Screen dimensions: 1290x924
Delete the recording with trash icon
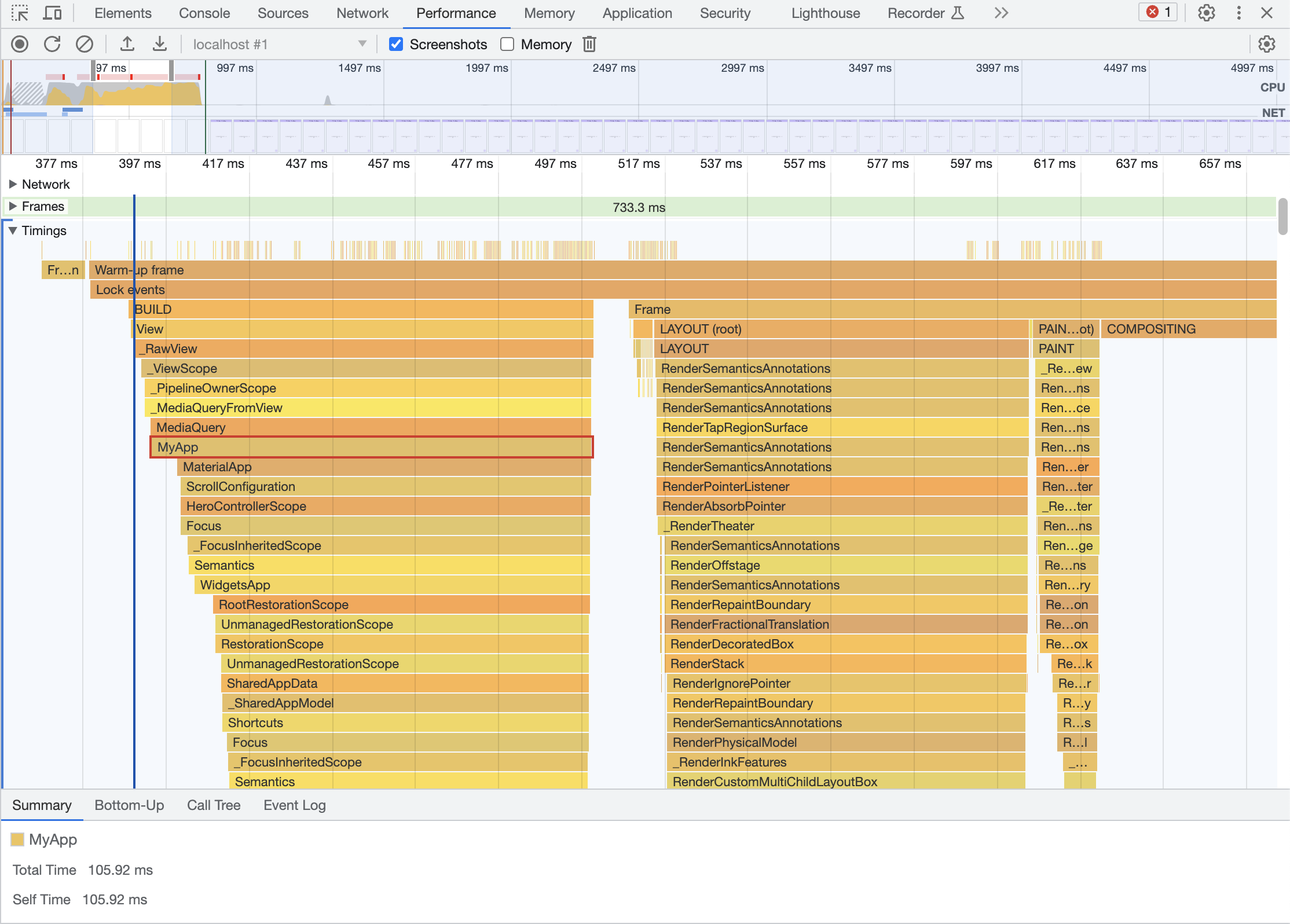[x=589, y=44]
